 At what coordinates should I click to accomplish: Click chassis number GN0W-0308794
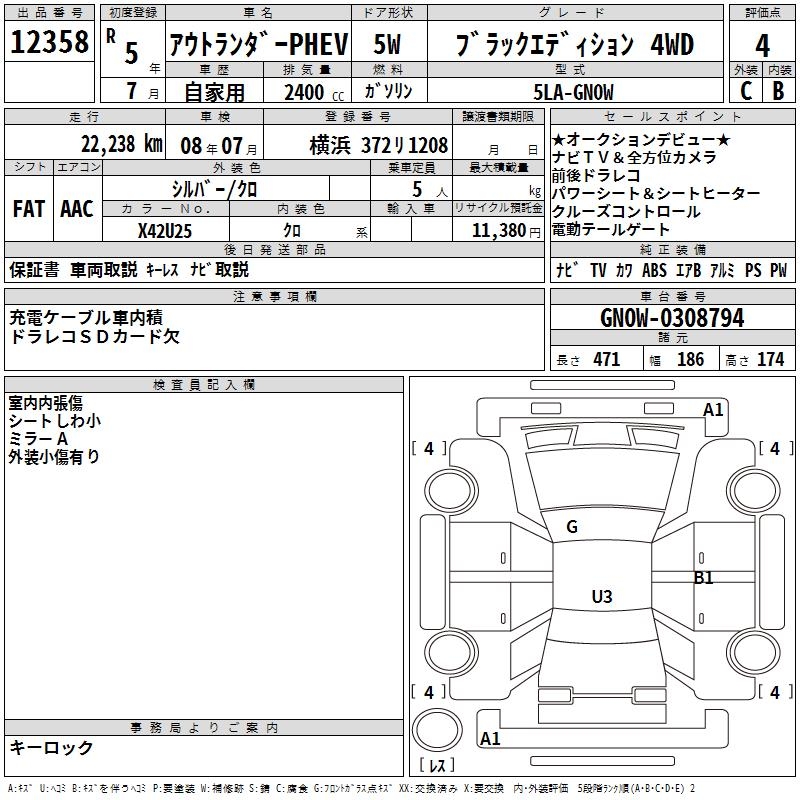click(x=672, y=318)
